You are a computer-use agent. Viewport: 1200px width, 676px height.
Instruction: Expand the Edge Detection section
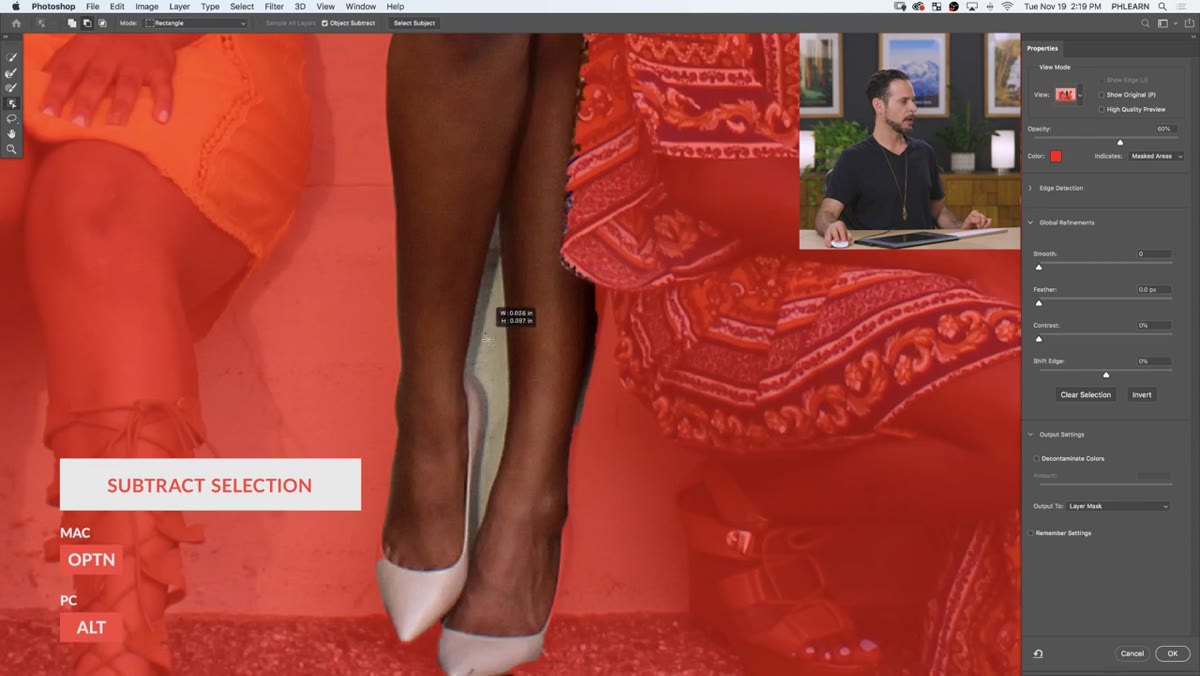tap(1031, 188)
